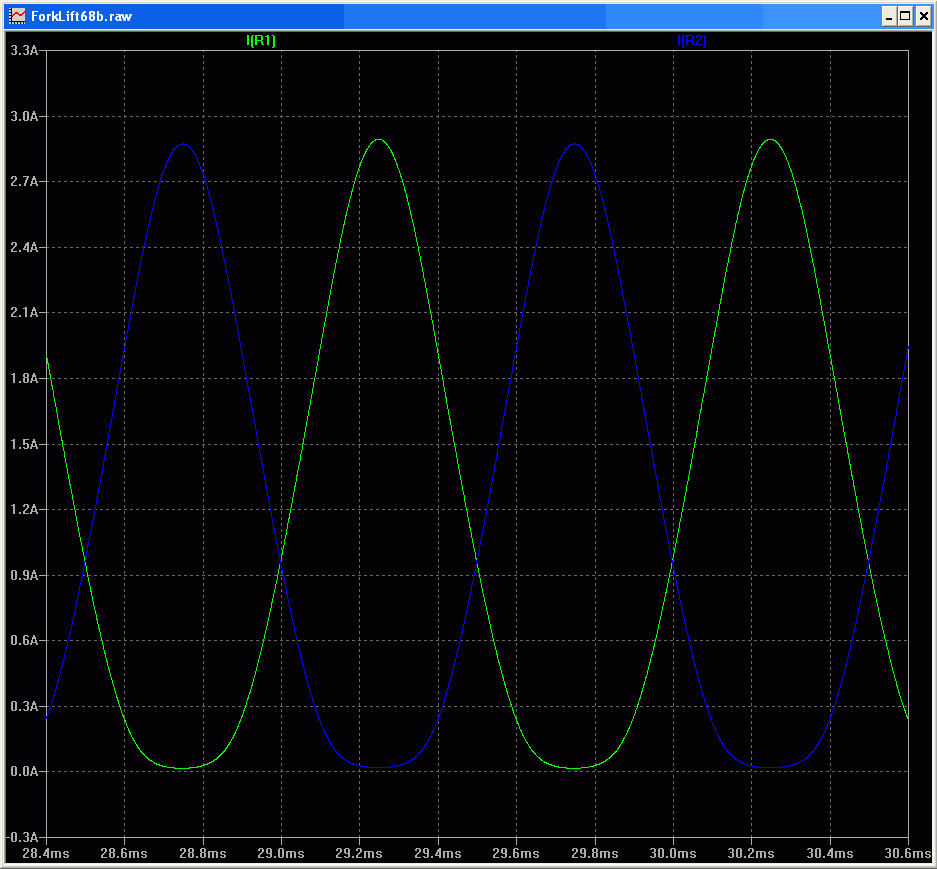The image size is (937, 869).
Task: Click the 29.8ms time axis label
Action: (595, 853)
